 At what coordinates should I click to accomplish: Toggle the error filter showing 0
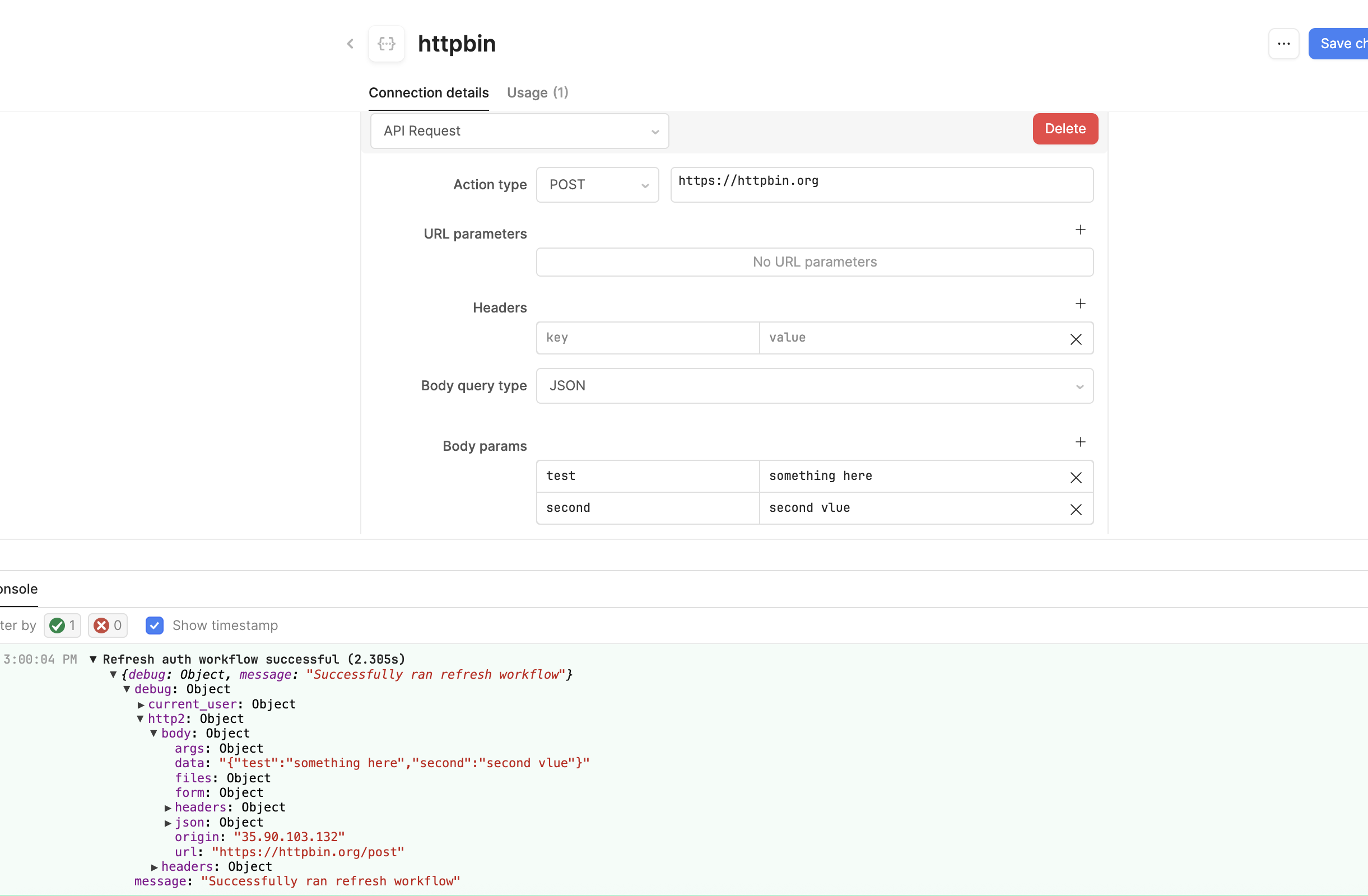click(108, 626)
